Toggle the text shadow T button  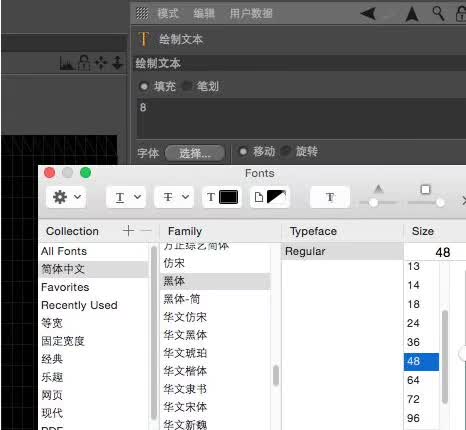pyautogui.click(x=330, y=197)
